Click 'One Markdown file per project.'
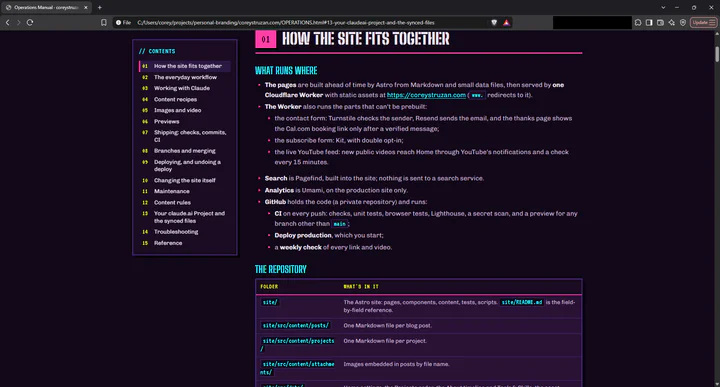This screenshot has height=387, width=720. [x=385, y=341]
